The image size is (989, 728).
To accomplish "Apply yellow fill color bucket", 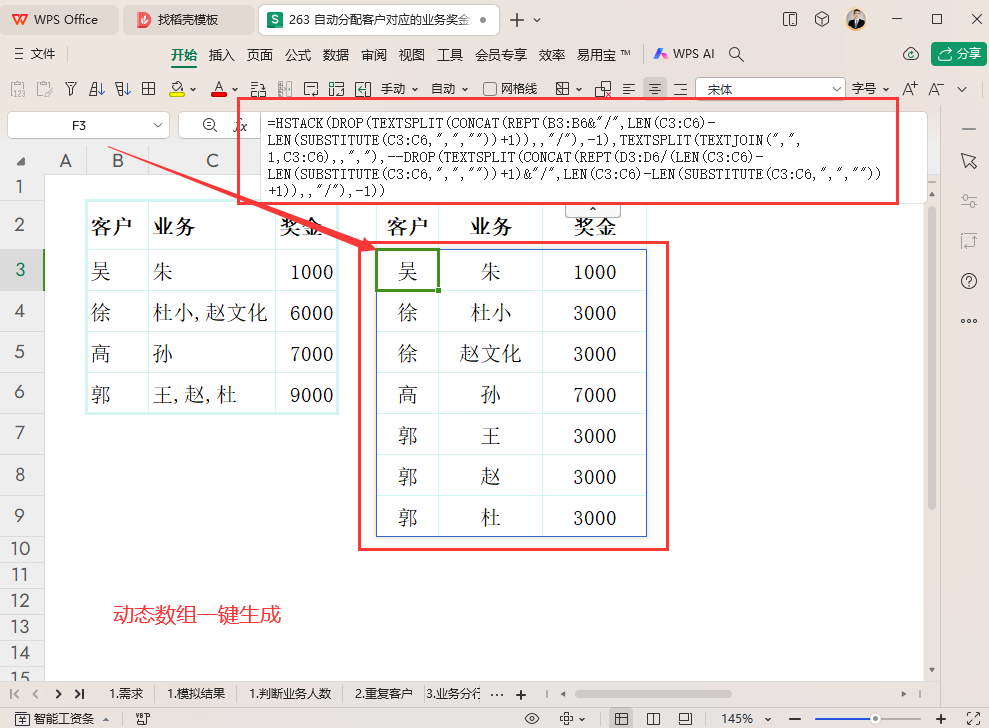I will [177, 89].
